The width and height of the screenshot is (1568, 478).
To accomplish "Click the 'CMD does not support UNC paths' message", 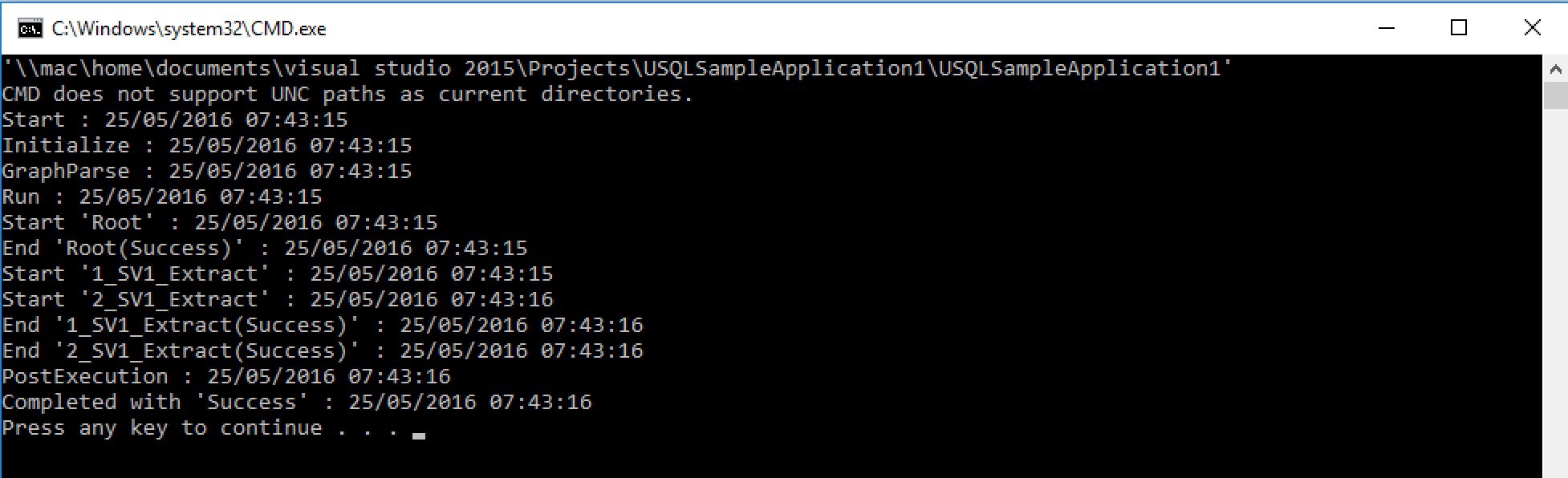I will click(347, 94).
